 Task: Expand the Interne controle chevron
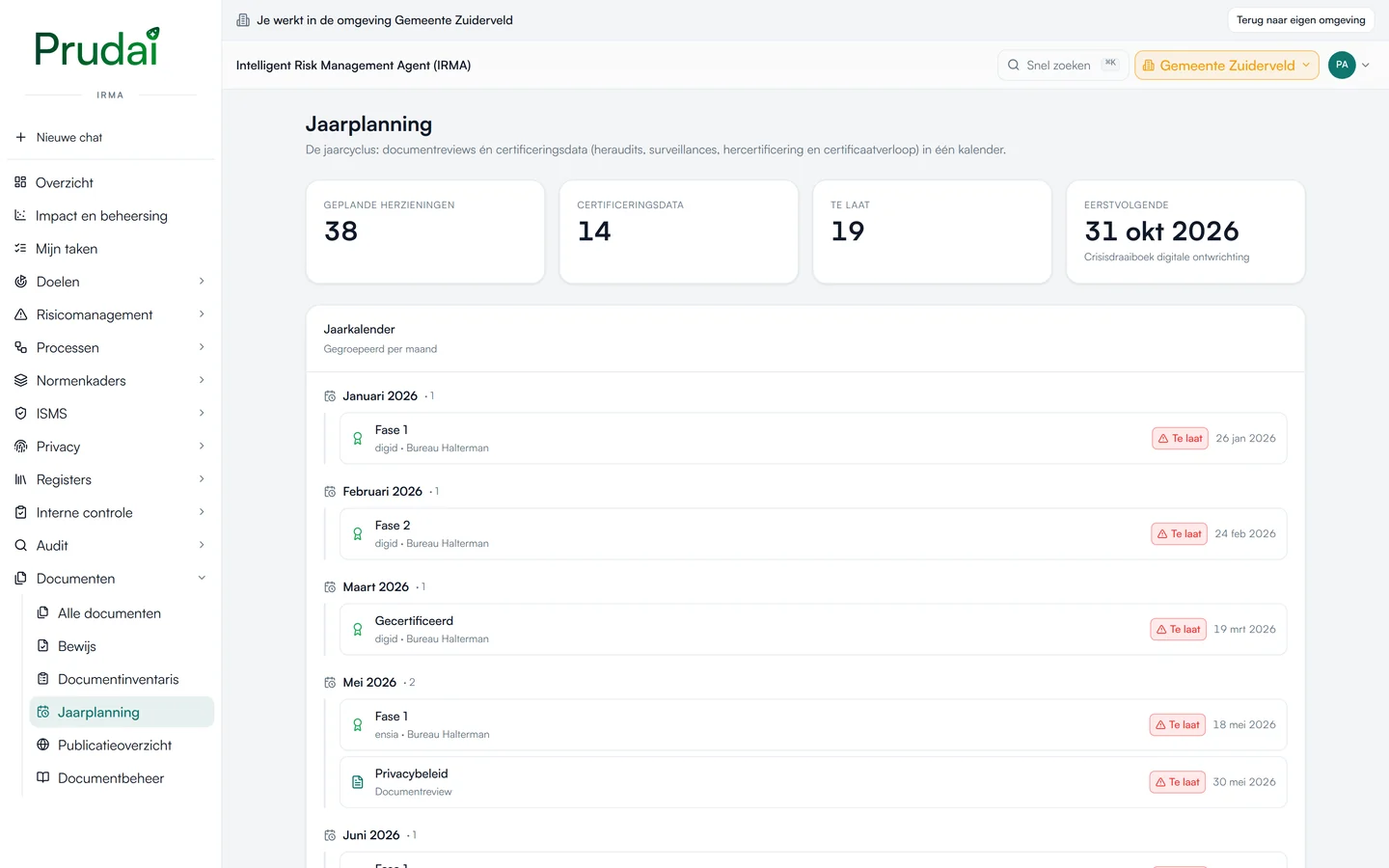pos(202,512)
